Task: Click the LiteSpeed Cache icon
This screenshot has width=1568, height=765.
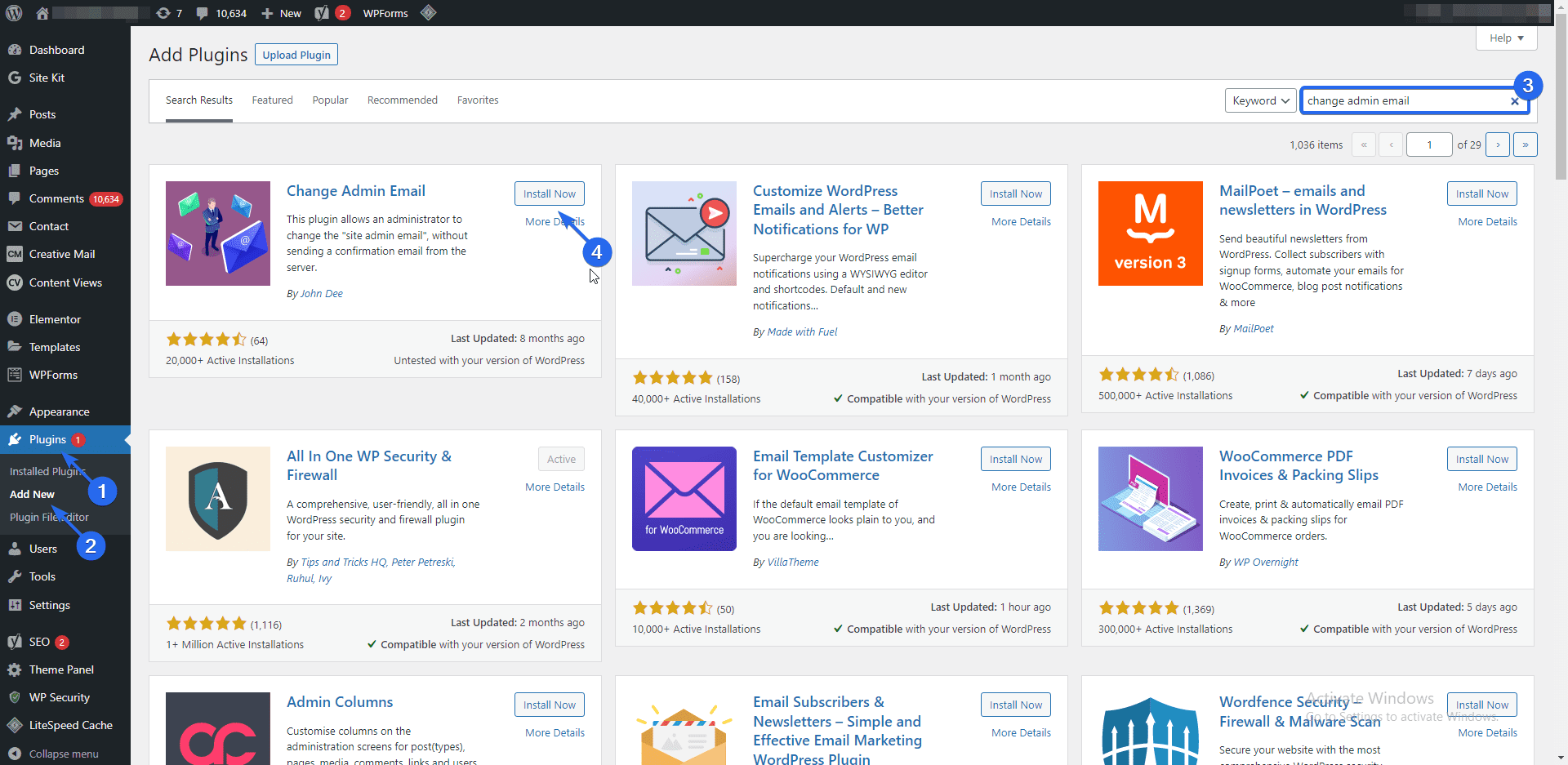Action: click(x=15, y=725)
